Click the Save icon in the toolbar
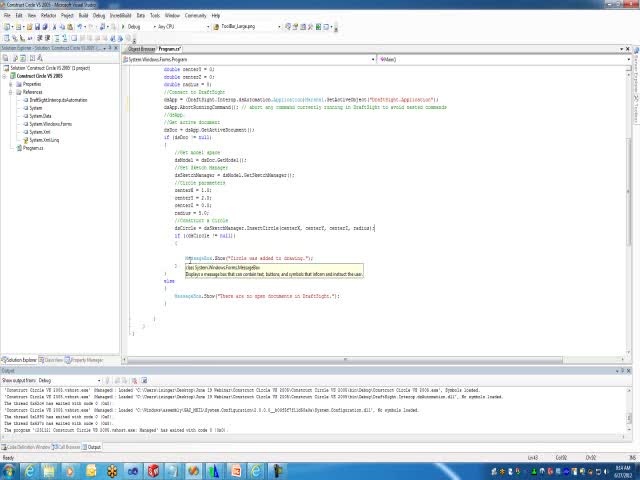This screenshot has height=480, width=640. pos(35,27)
